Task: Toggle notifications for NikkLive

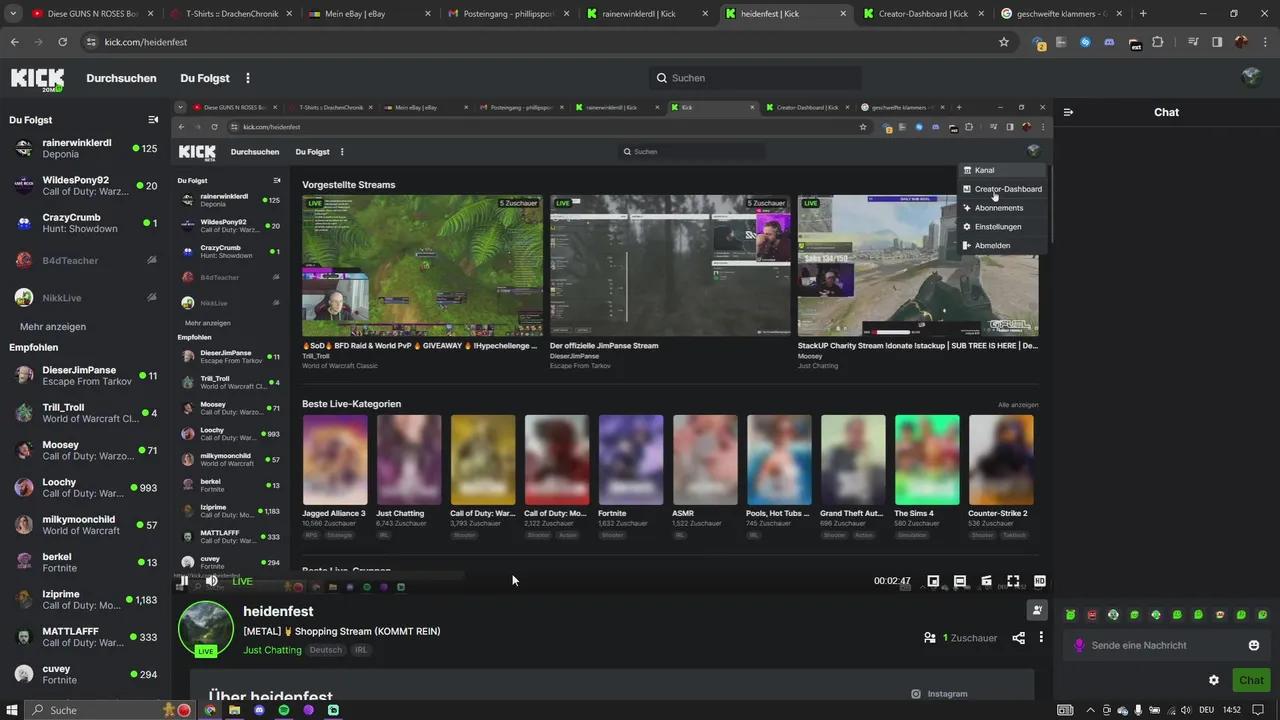Action: pos(152,297)
